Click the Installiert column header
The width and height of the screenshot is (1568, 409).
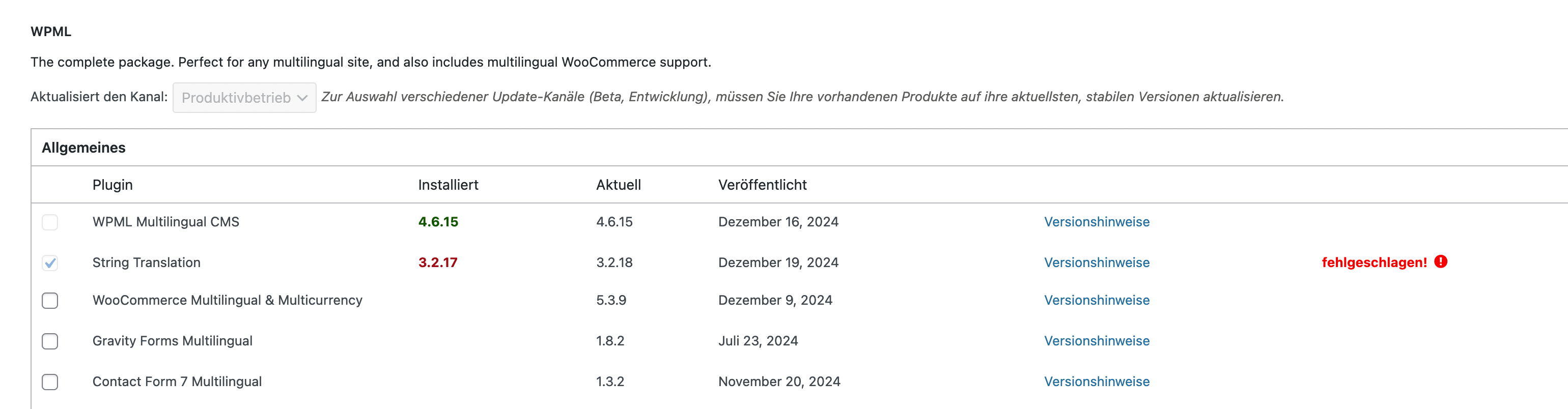[448, 185]
